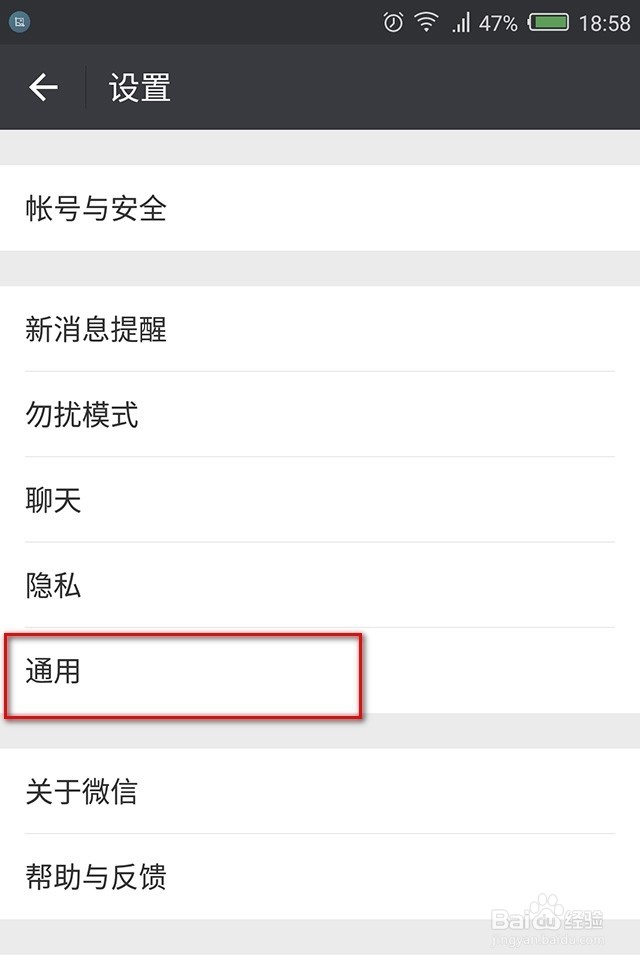The height and width of the screenshot is (962, 640).
Task: Tap the notification icon in the status bar
Action: [x=19, y=21]
